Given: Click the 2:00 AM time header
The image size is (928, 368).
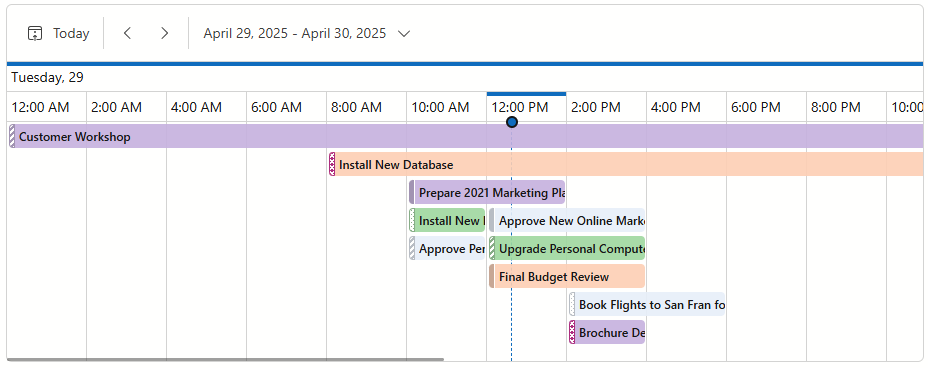Looking at the screenshot, I should (127, 107).
